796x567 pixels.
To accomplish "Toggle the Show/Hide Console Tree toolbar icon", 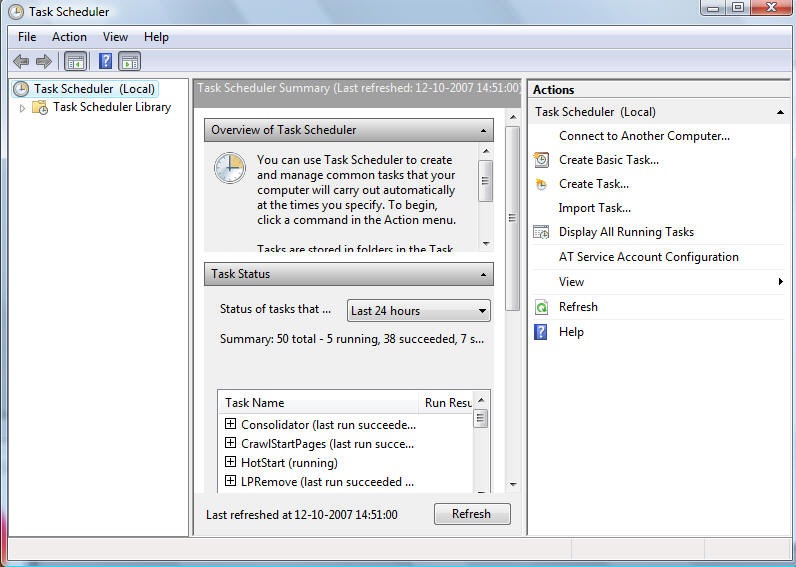I will click(76, 61).
